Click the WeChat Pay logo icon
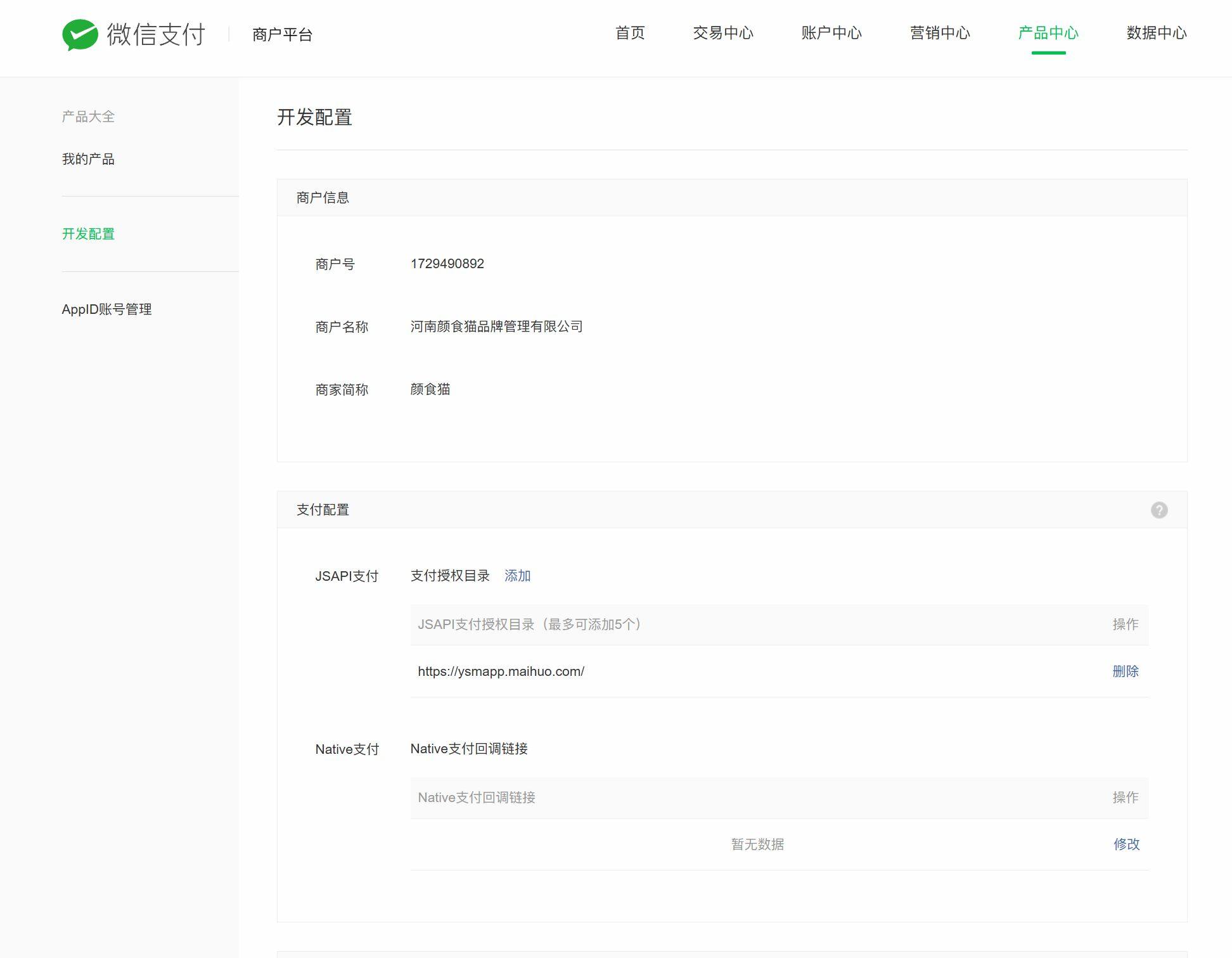The width and height of the screenshot is (1232, 958). point(80,34)
